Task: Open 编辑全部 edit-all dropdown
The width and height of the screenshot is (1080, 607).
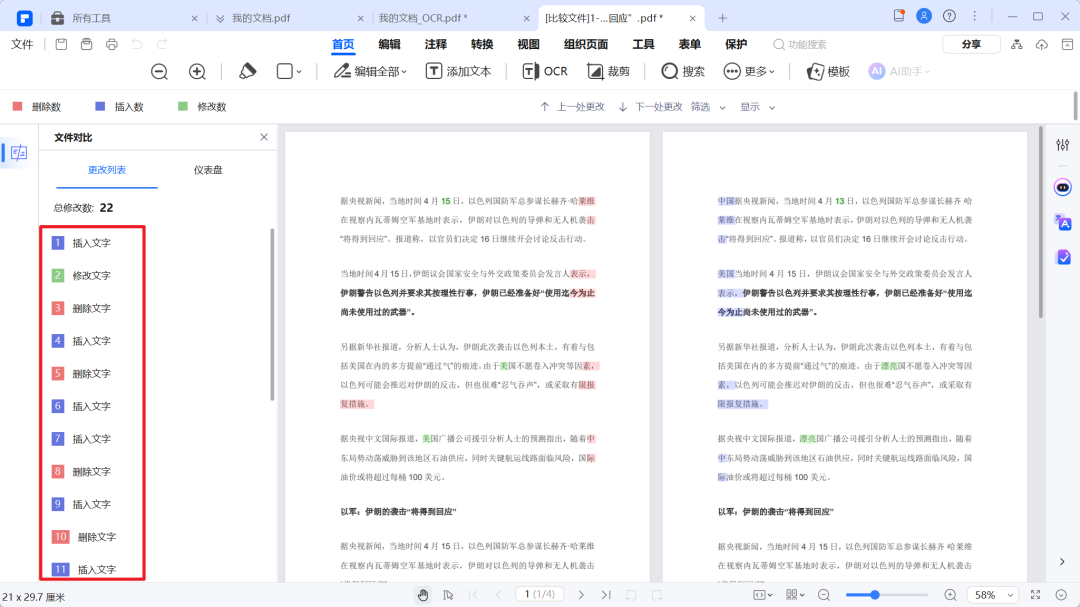Action: [370, 71]
